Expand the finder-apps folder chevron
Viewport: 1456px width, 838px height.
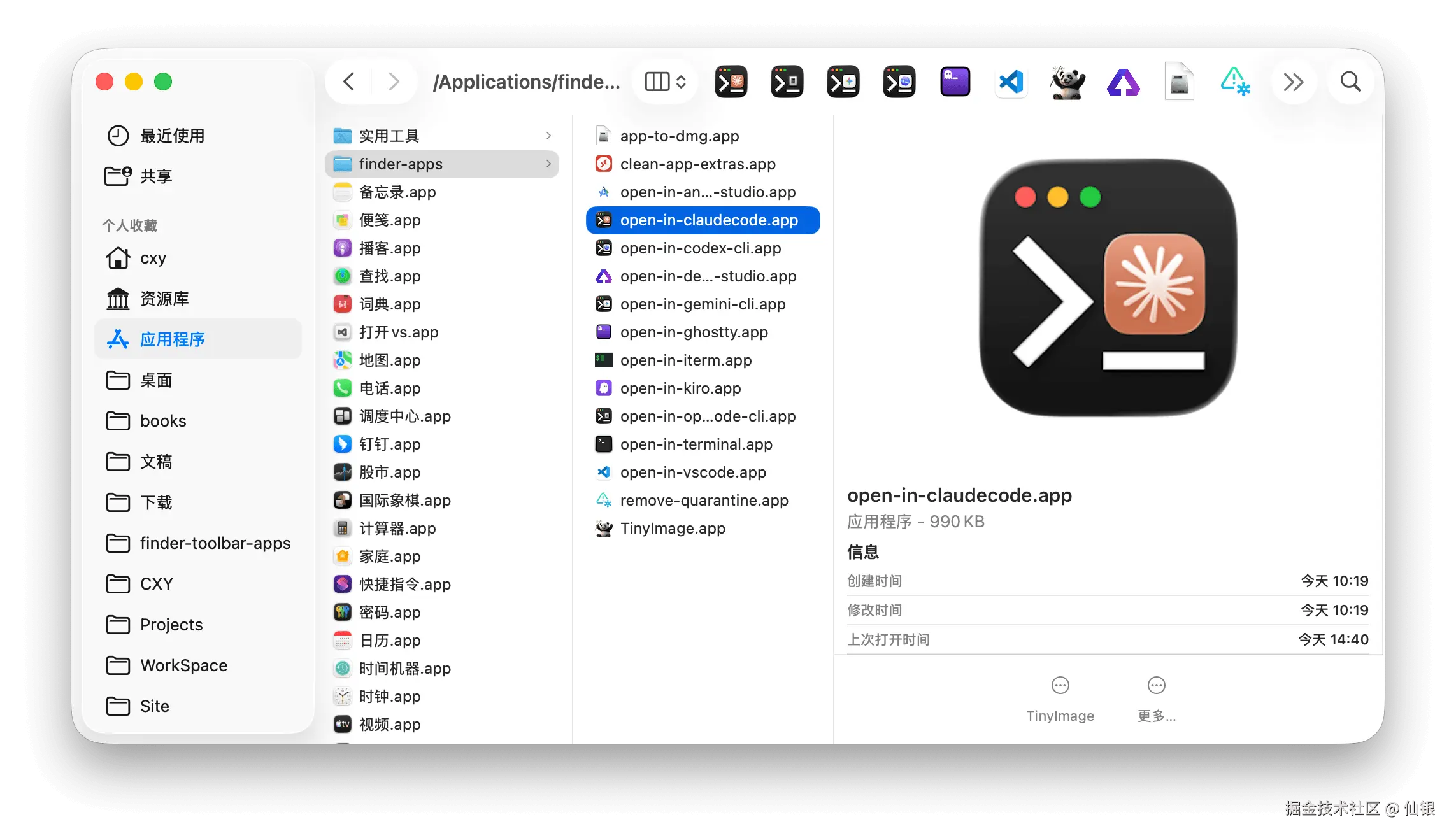548,164
